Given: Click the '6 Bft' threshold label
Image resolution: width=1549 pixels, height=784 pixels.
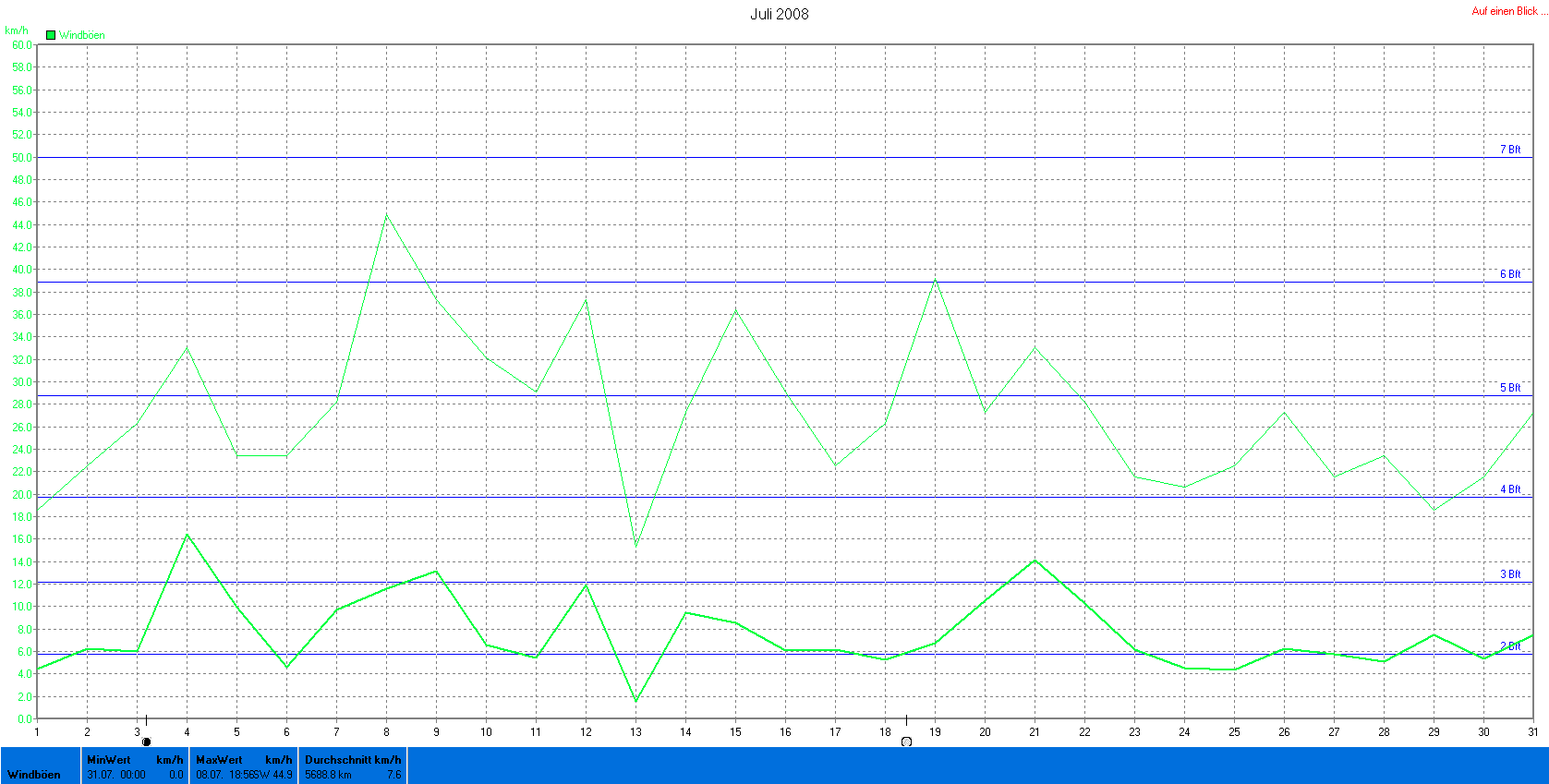Looking at the screenshot, I should pos(1510,274).
